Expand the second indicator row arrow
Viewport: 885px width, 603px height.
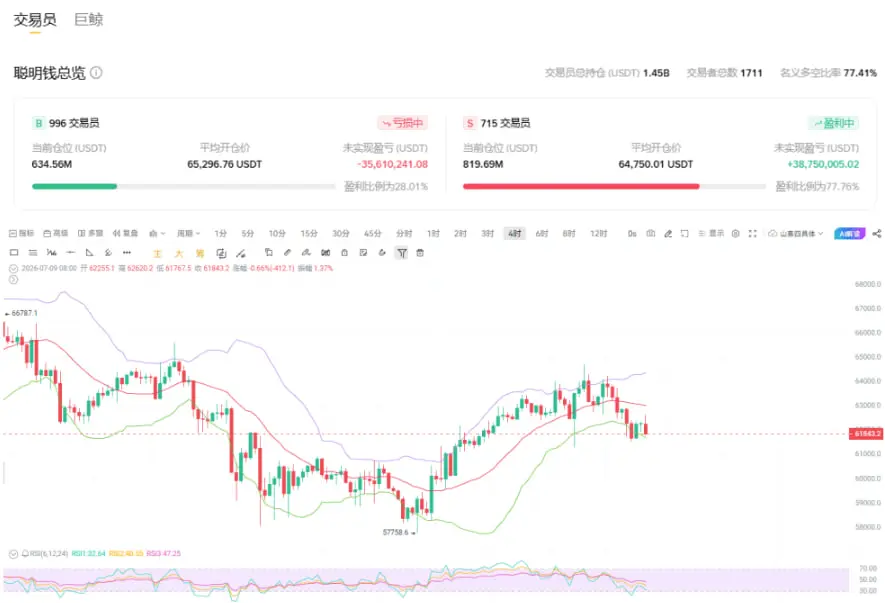(x=14, y=279)
